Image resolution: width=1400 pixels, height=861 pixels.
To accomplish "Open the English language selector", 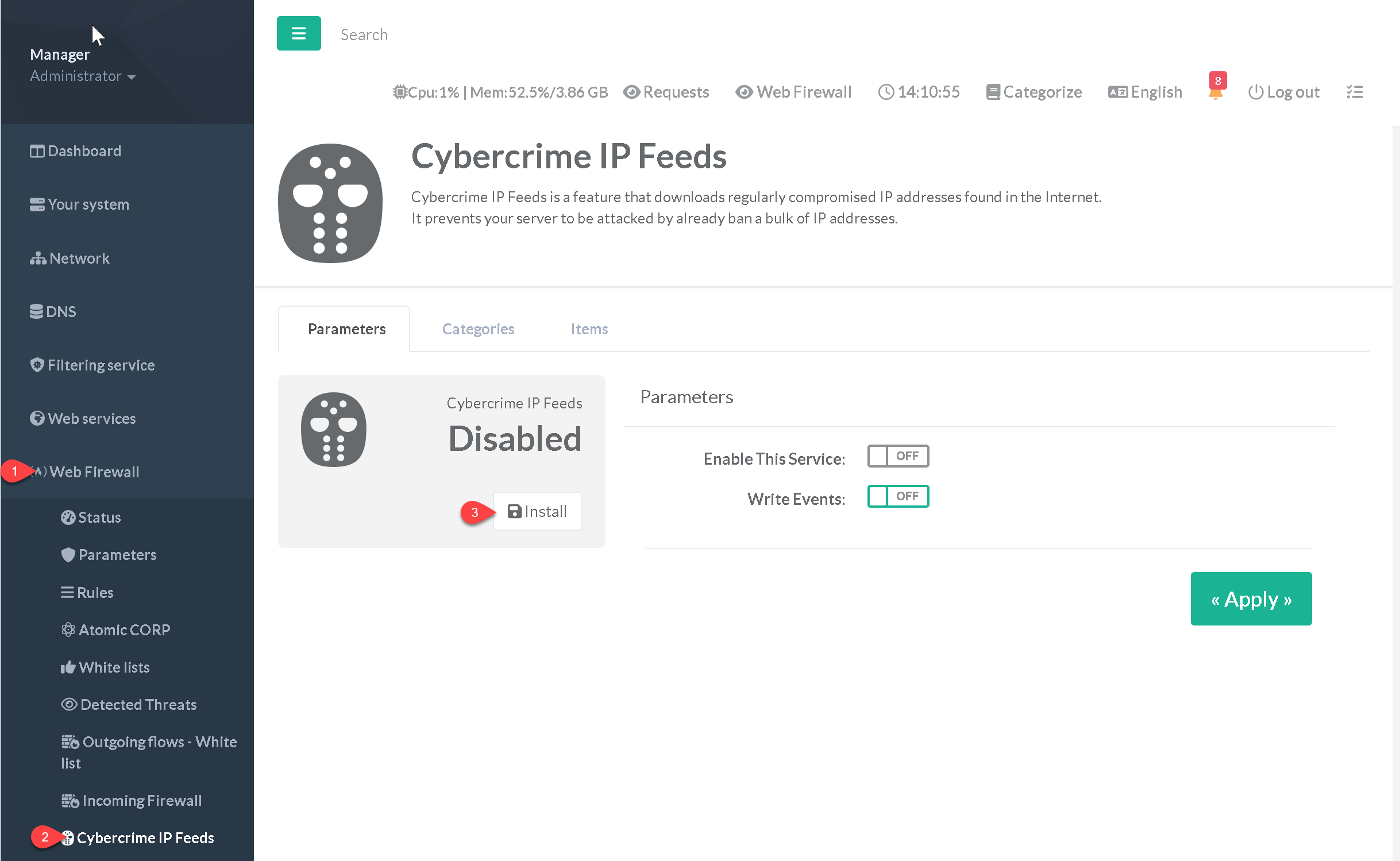I will (1144, 92).
